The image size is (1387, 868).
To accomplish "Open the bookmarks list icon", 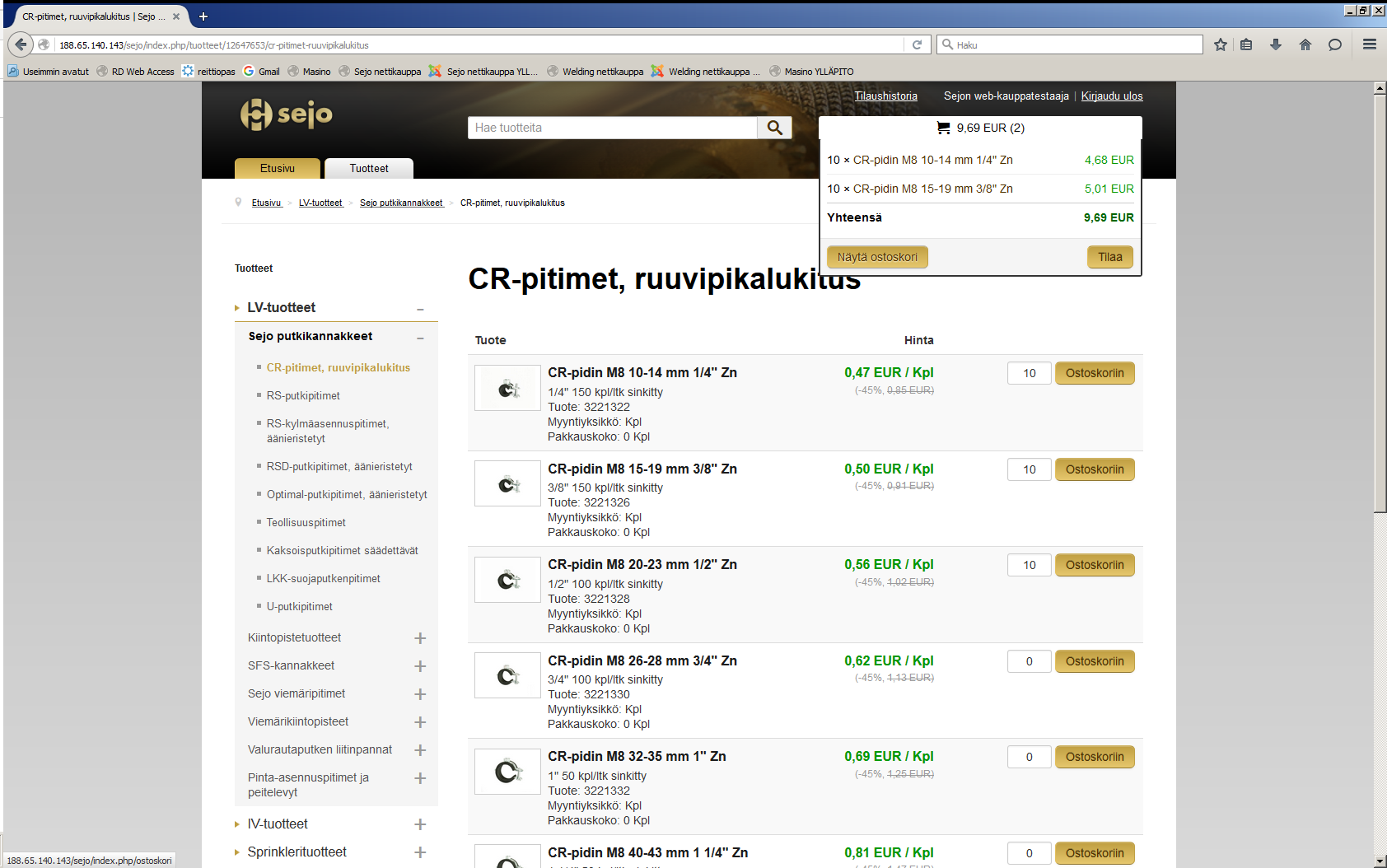I will pos(1246,44).
